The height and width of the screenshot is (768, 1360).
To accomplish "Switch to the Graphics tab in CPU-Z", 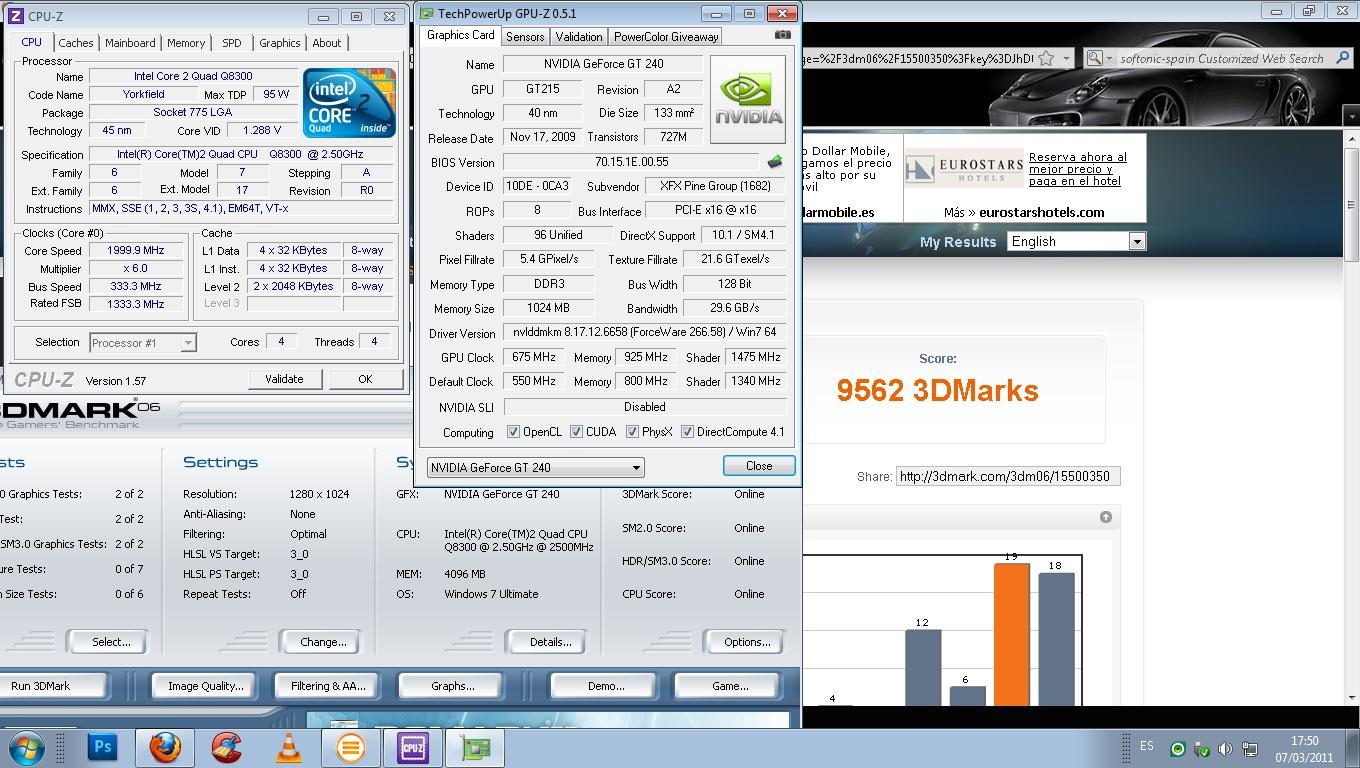I will [279, 43].
